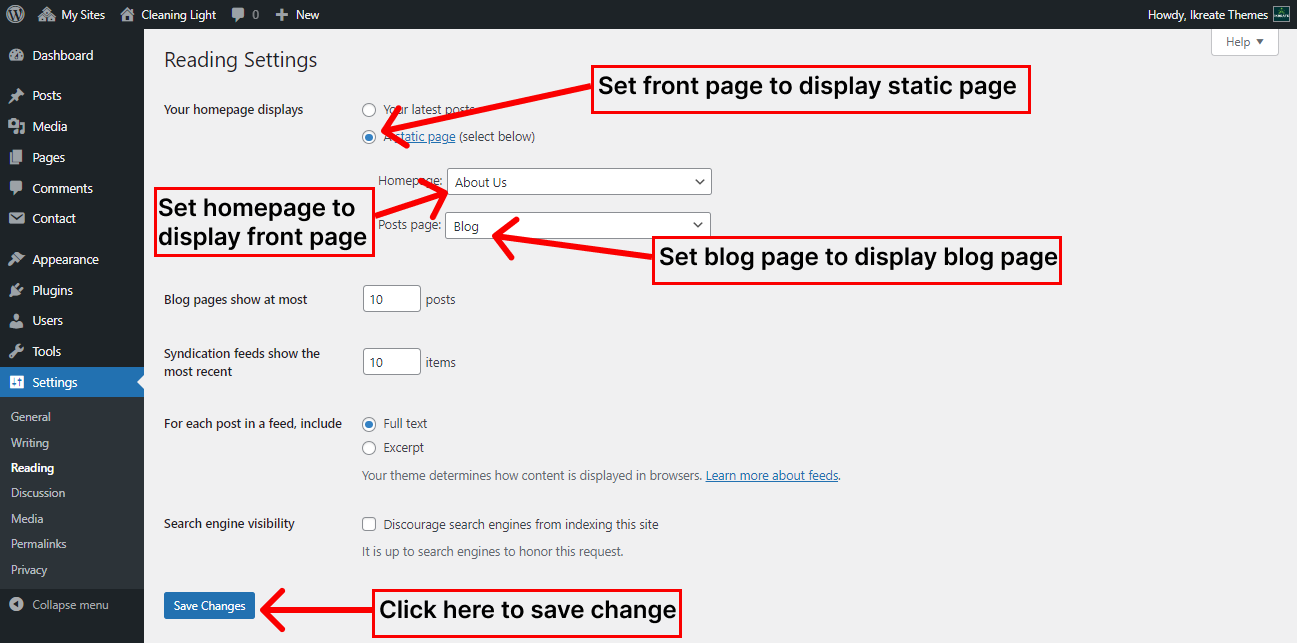
Task: Expand the Posts page dropdown showing Blog
Action: pyautogui.click(x=578, y=226)
